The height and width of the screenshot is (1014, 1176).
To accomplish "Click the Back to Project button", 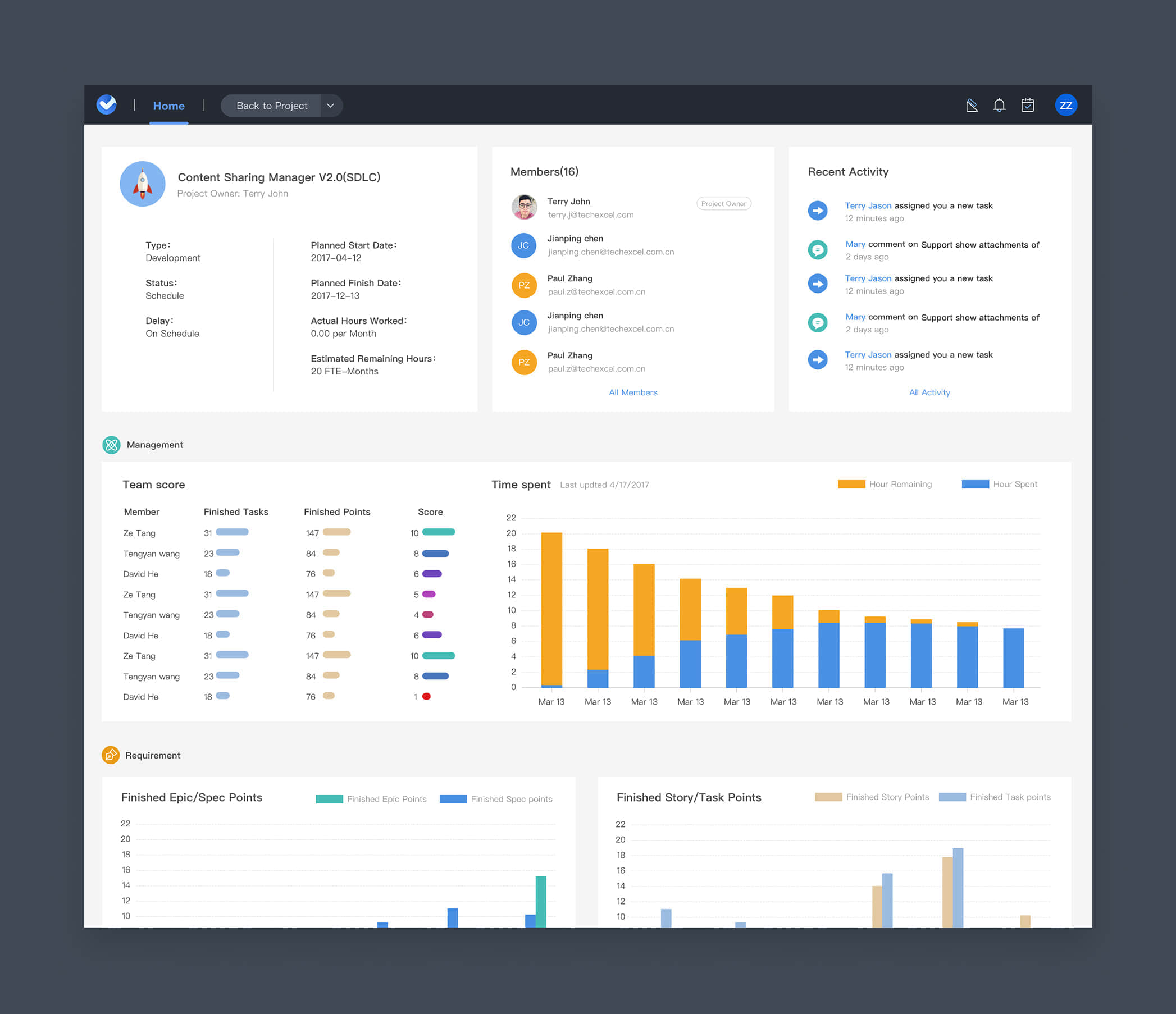I will coord(271,106).
